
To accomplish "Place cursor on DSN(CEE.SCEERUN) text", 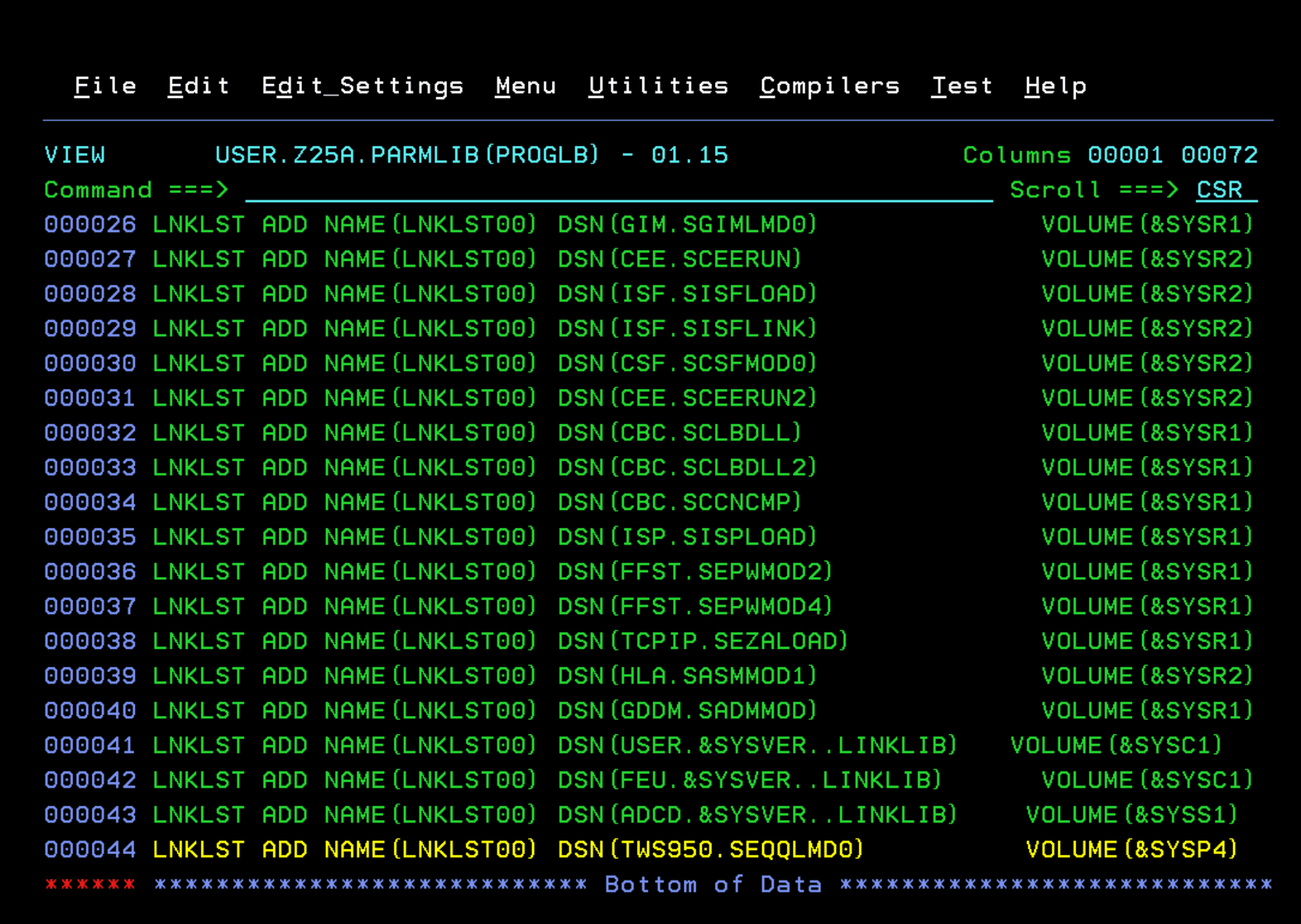I will pyautogui.click(x=679, y=259).
